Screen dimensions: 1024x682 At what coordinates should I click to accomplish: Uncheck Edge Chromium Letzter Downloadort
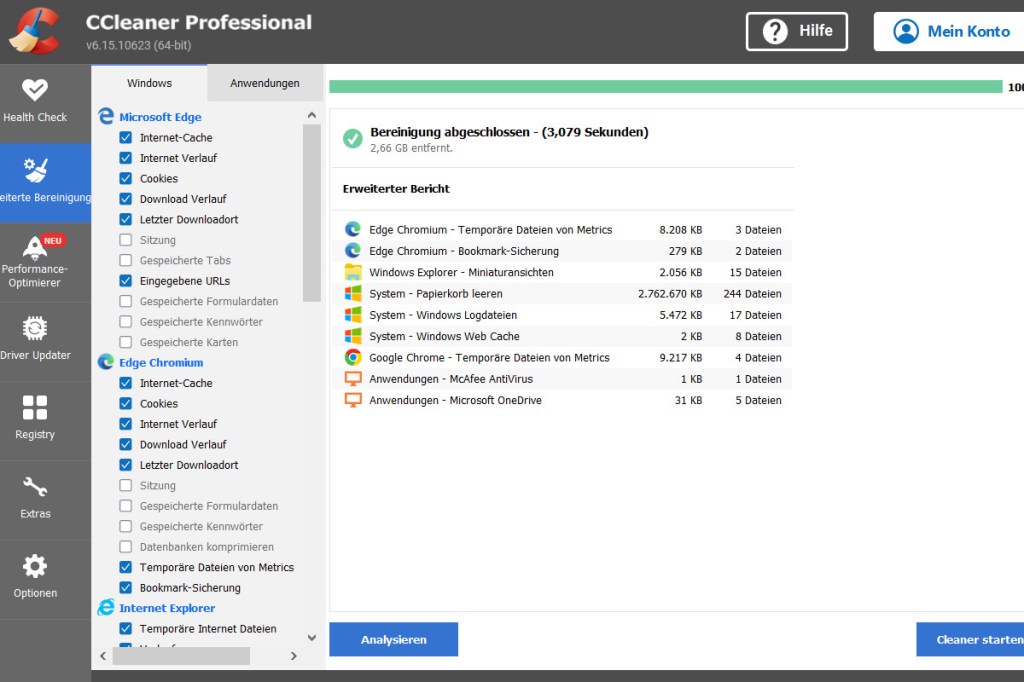click(126, 464)
